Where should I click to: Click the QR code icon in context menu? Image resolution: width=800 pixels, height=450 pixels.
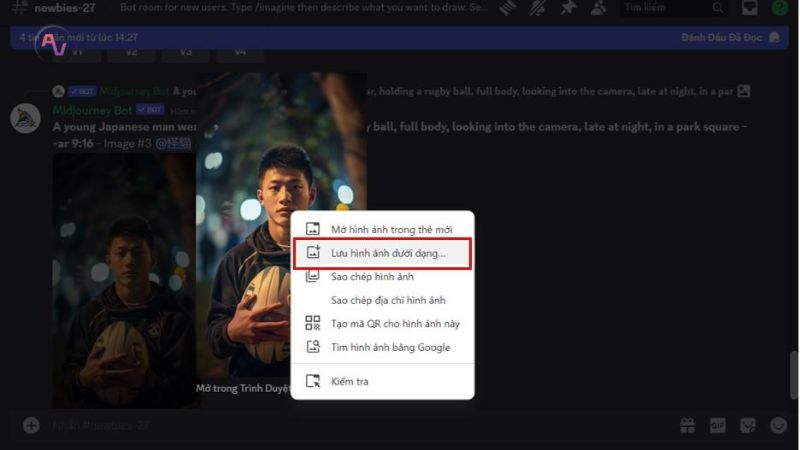312,323
